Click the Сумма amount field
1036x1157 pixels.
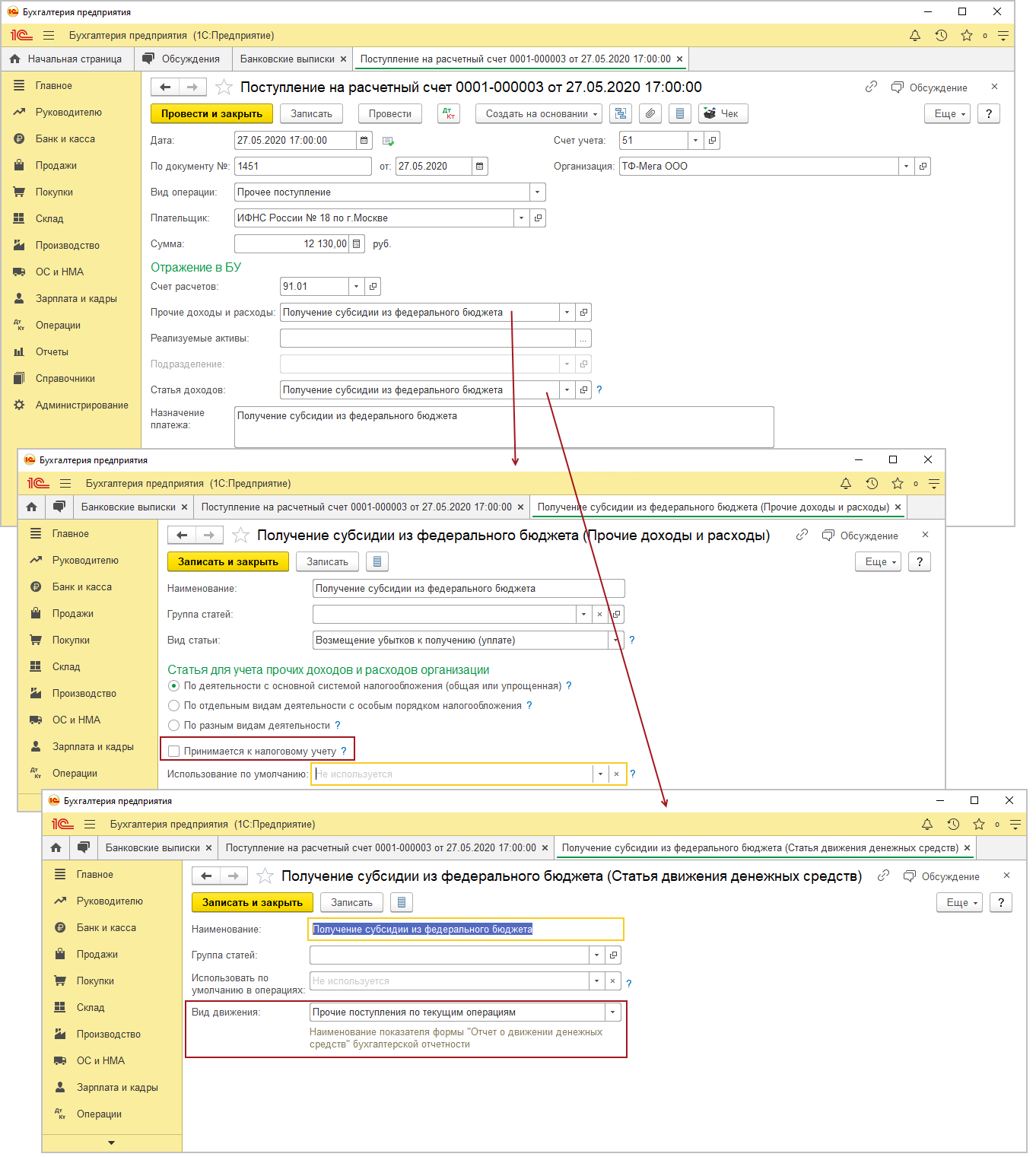292,244
